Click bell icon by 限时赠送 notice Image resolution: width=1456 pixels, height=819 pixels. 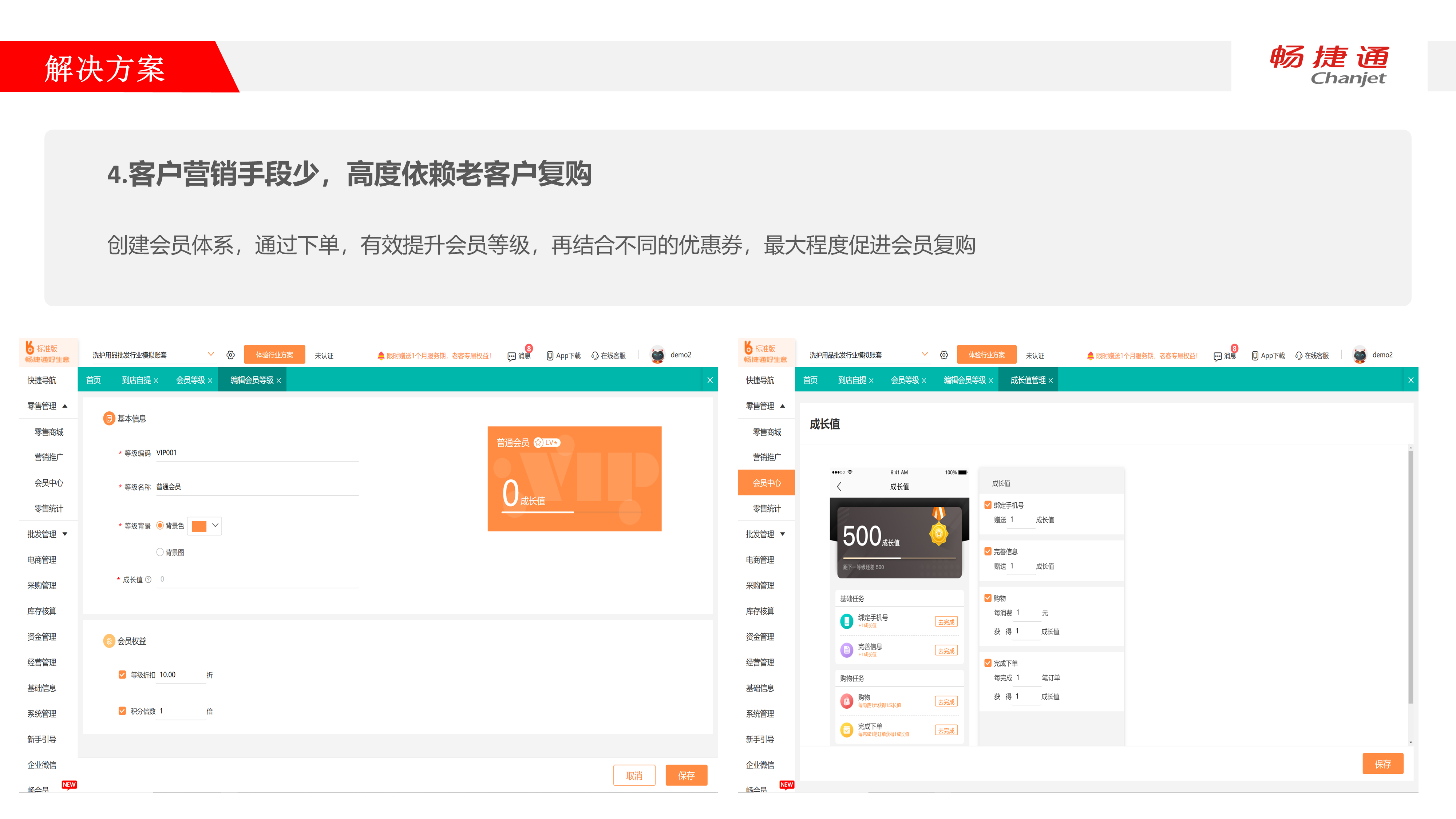point(381,356)
